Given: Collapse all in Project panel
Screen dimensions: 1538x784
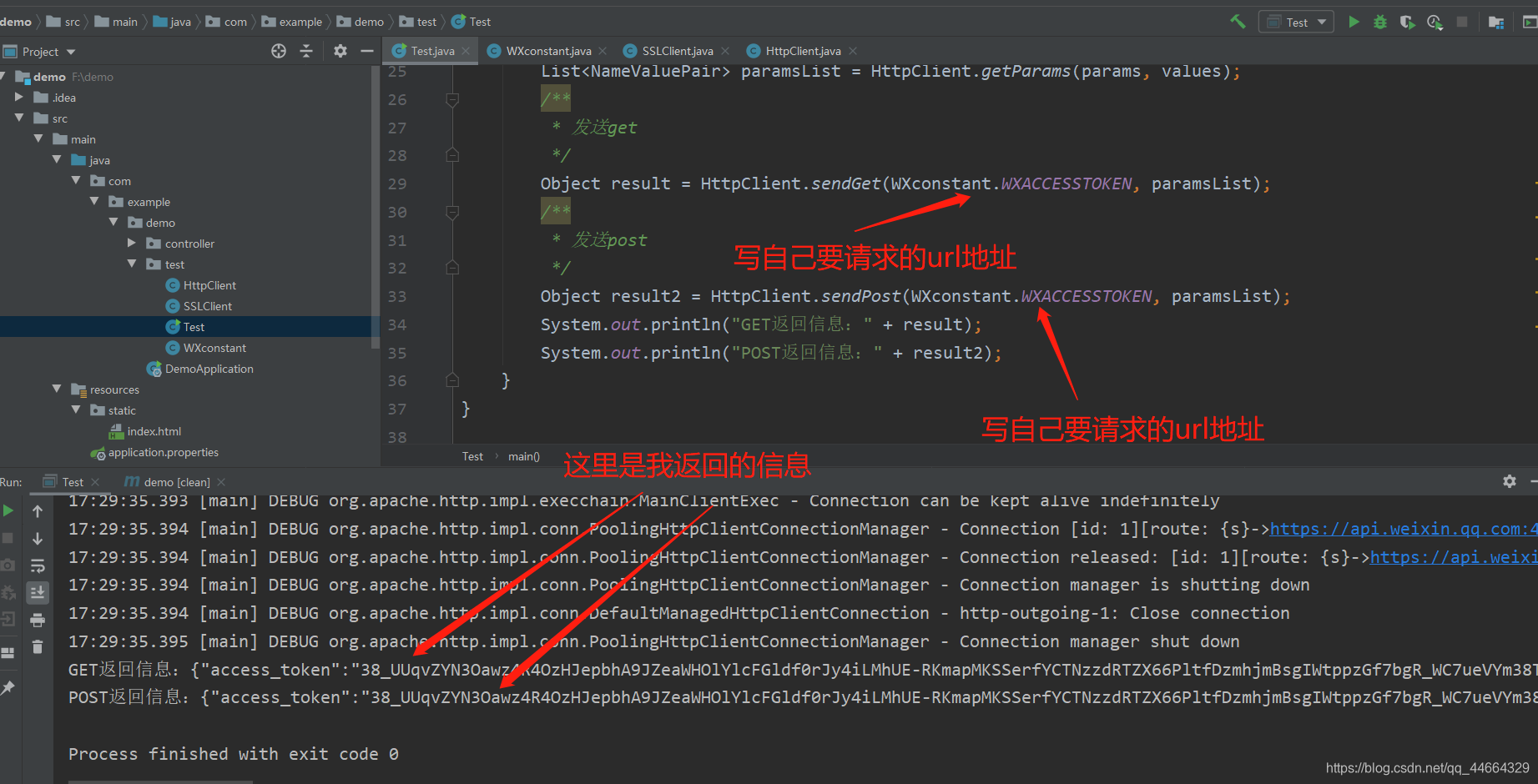Looking at the screenshot, I should [x=306, y=51].
